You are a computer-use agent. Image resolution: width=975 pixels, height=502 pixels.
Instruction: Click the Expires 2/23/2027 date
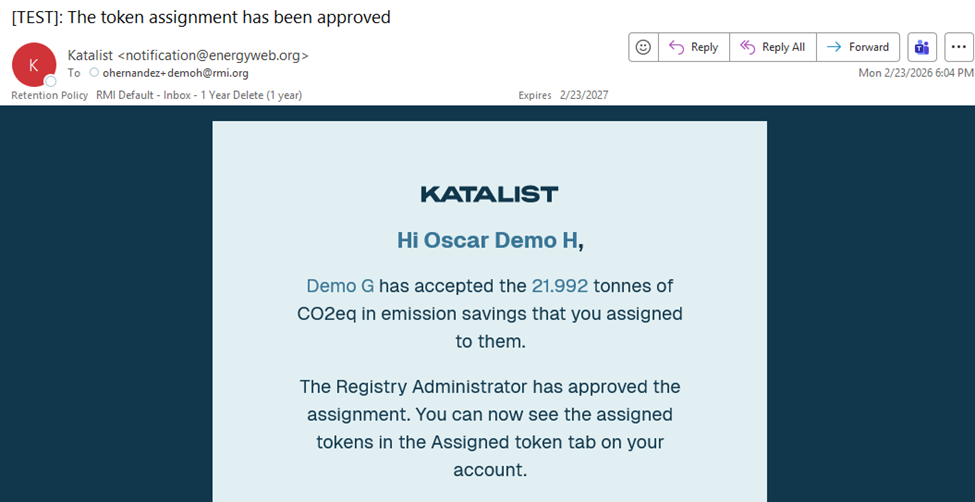563,95
